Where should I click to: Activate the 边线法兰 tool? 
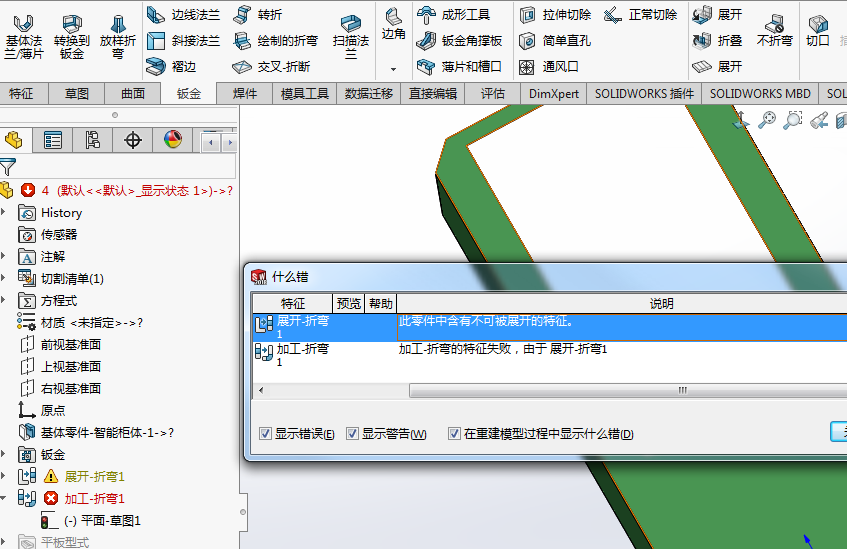point(183,15)
